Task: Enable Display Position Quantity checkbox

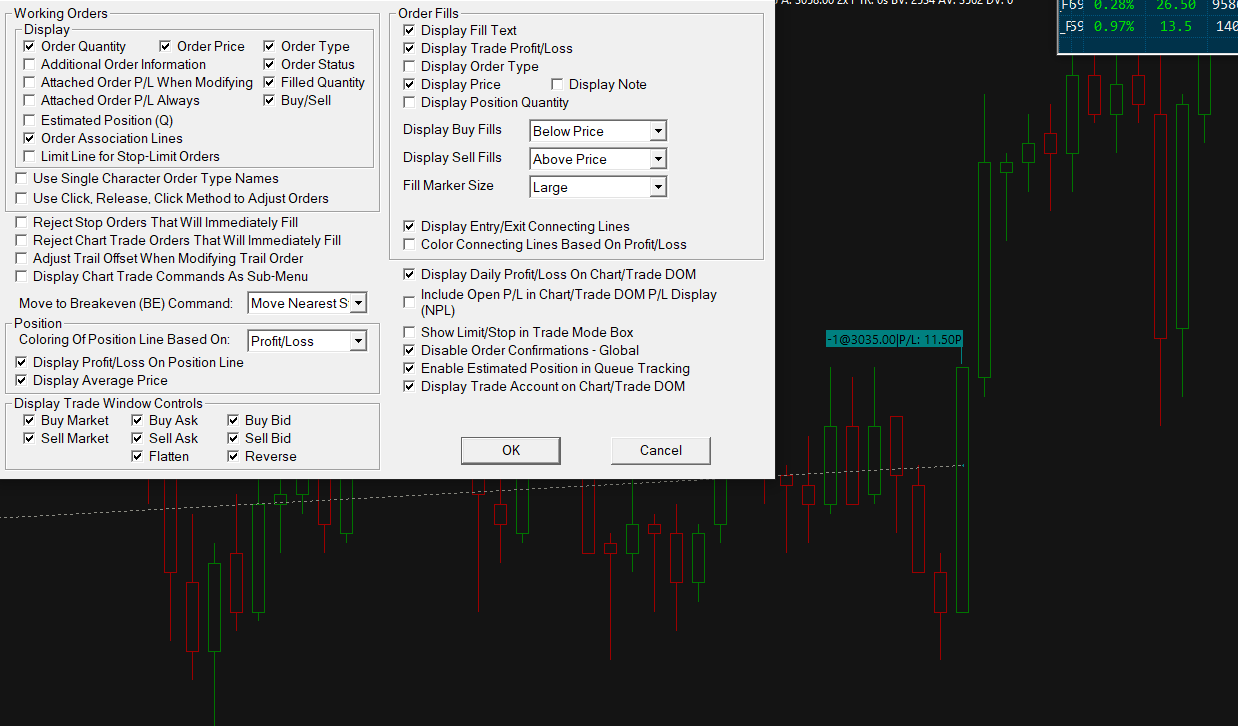Action: 409,103
